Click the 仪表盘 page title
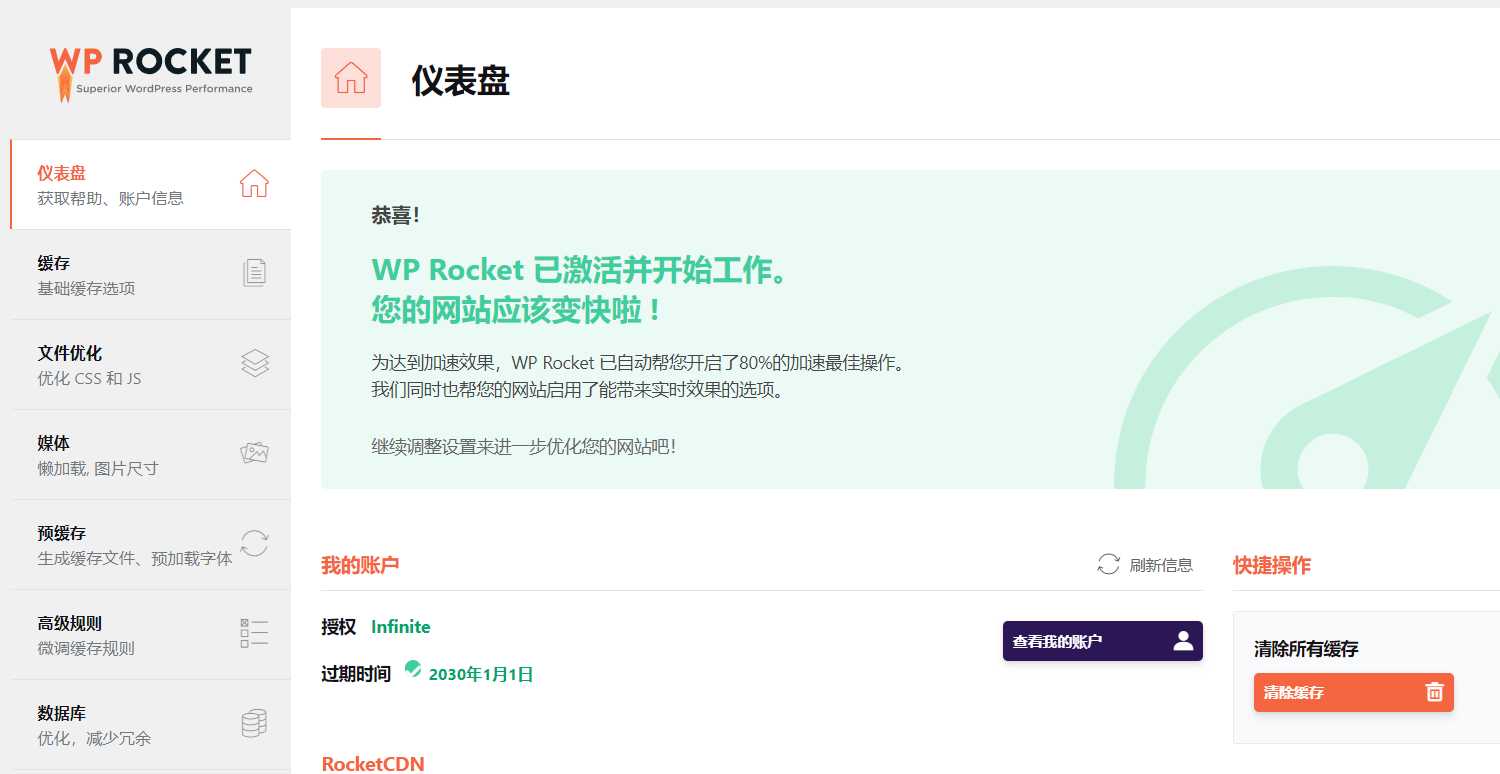Screen dimensions: 1500x774 point(461,81)
